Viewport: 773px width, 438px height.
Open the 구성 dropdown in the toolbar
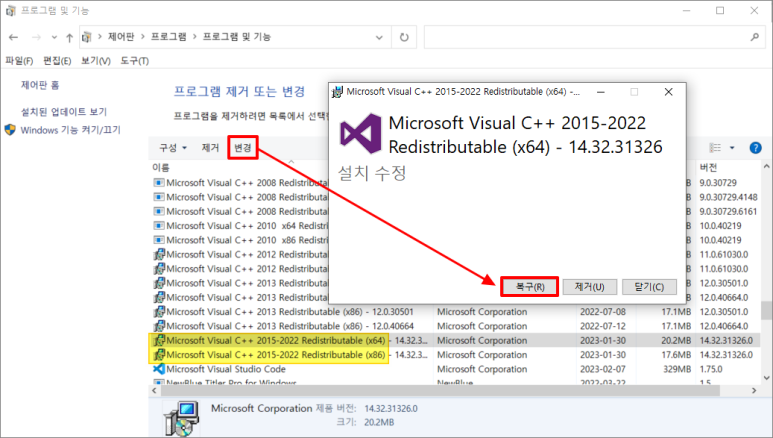[x=173, y=147]
